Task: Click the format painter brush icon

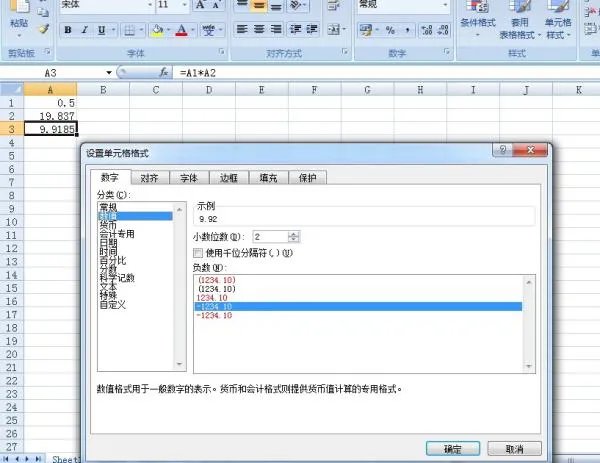Action: pyautogui.click(x=44, y=29)
